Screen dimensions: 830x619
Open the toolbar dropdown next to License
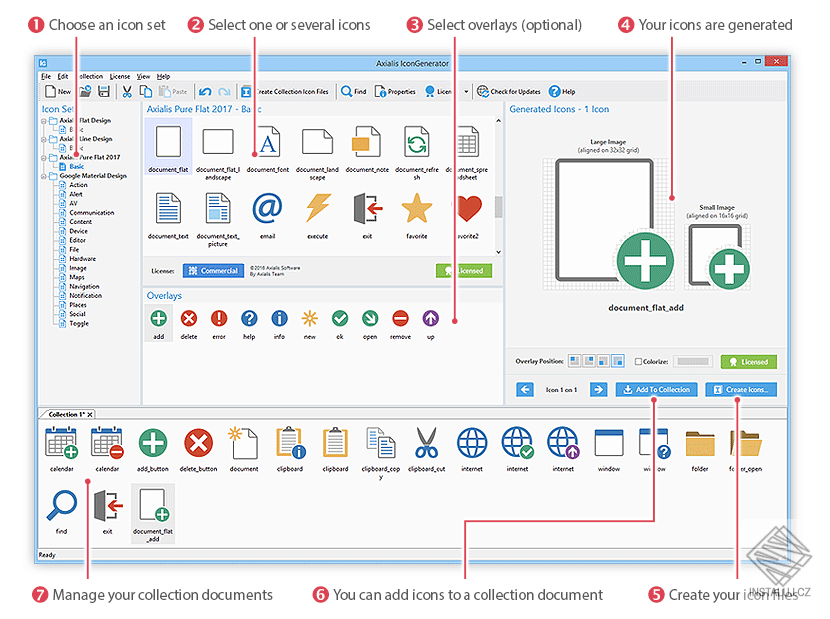[464, 91]
